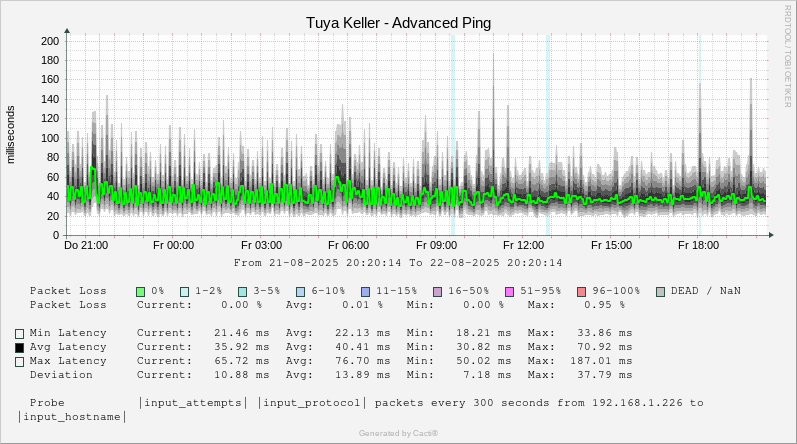This screenshot has height=444, width=797.
Task: Click the DEAD / NaN gray swatch
Action: pos(661,292)
